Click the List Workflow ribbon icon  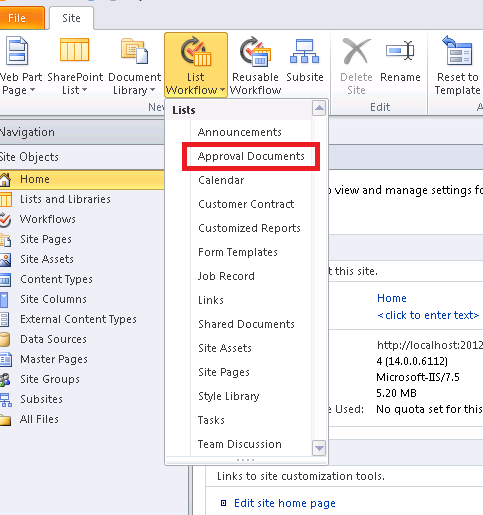[x=196, y=52]
